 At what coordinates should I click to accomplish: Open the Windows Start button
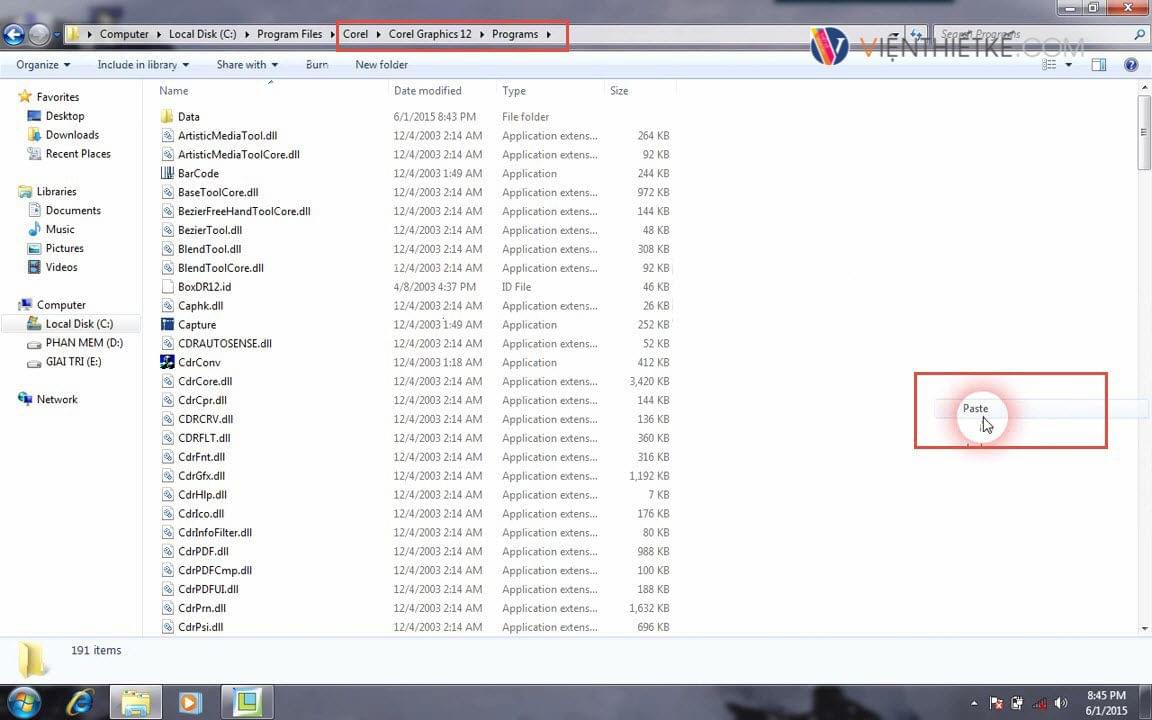pos(24,702)
